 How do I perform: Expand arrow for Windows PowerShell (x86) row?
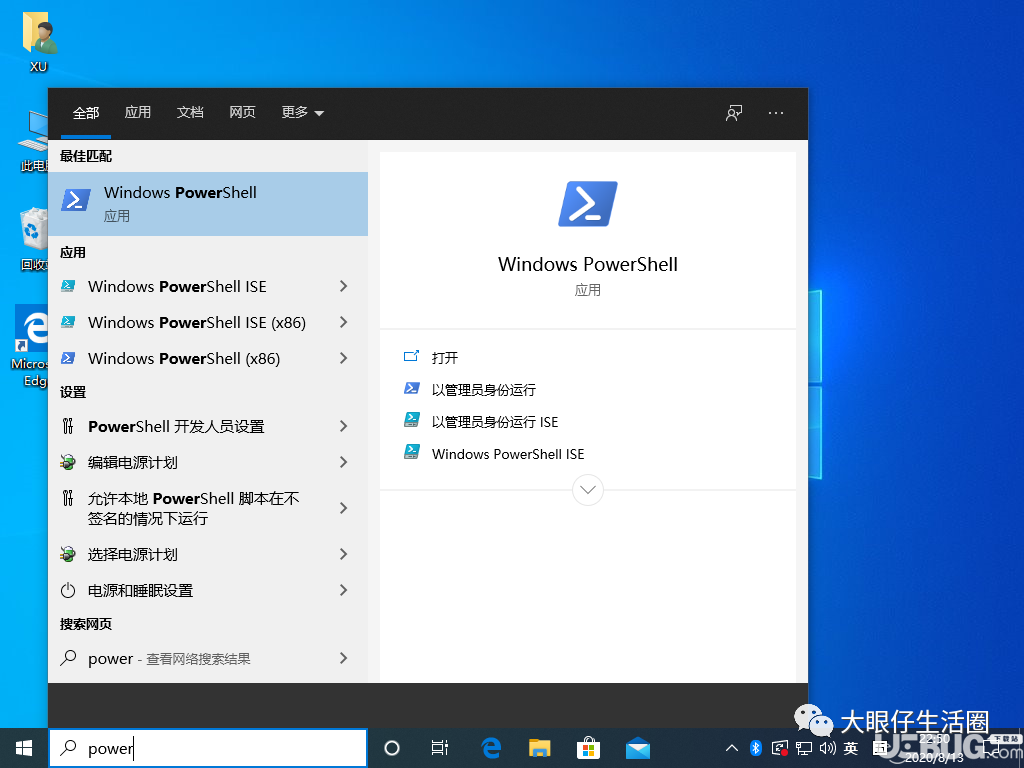(x=344, y=358)
